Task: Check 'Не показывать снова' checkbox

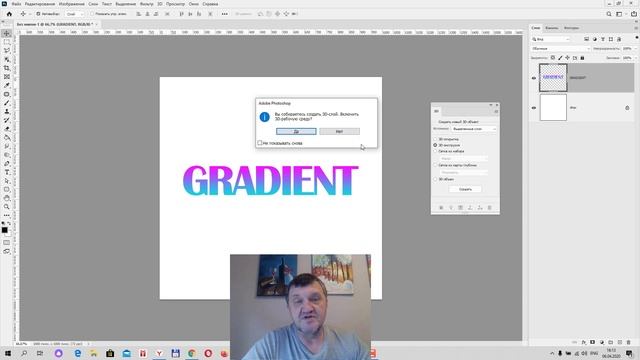Action: coord(260,143)
